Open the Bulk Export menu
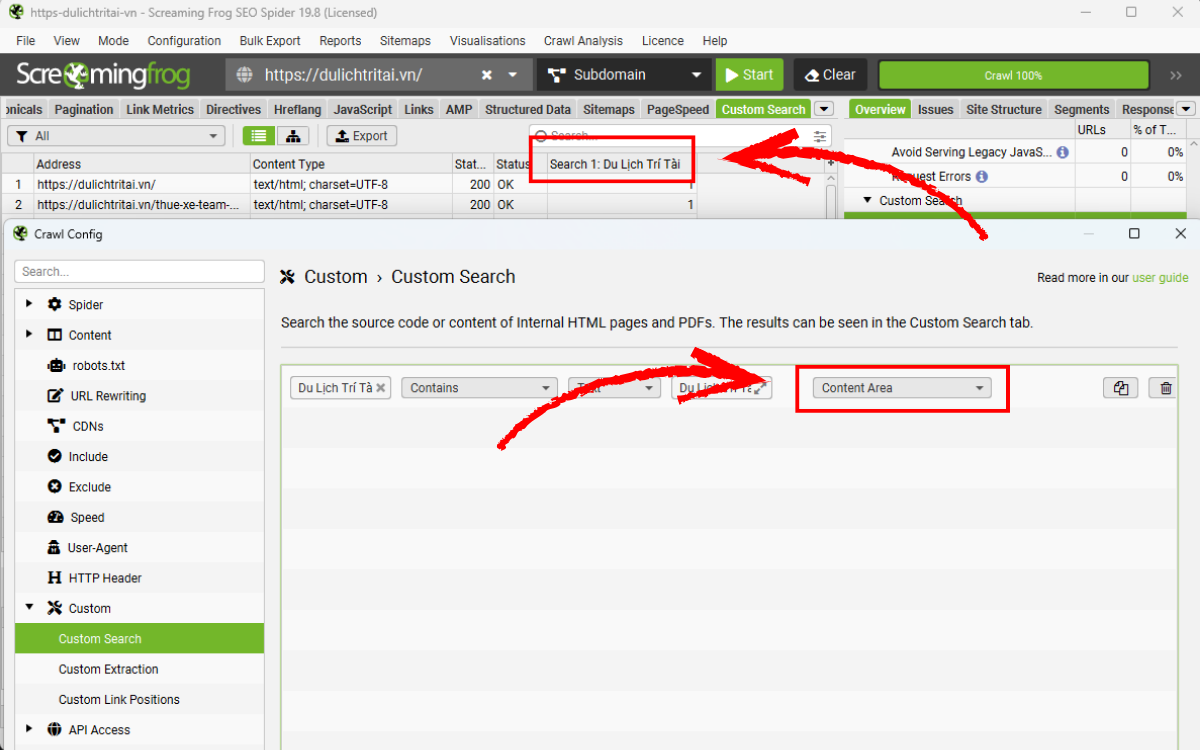 click(x=270, y=41)
